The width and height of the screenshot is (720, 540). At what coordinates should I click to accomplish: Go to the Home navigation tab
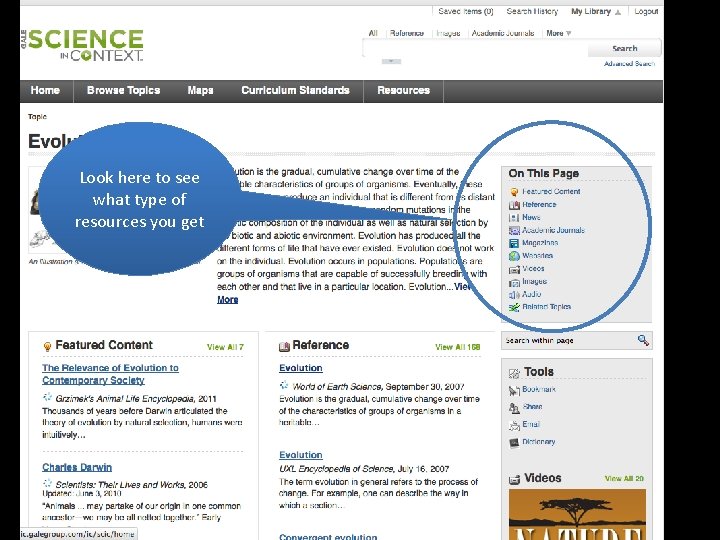[x=45, y=90]
